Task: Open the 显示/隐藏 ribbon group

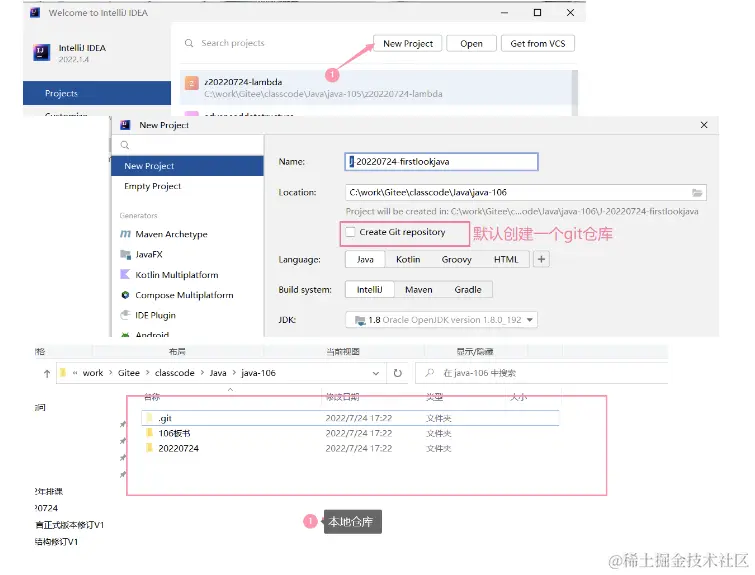Action: [x=475, y=352]
